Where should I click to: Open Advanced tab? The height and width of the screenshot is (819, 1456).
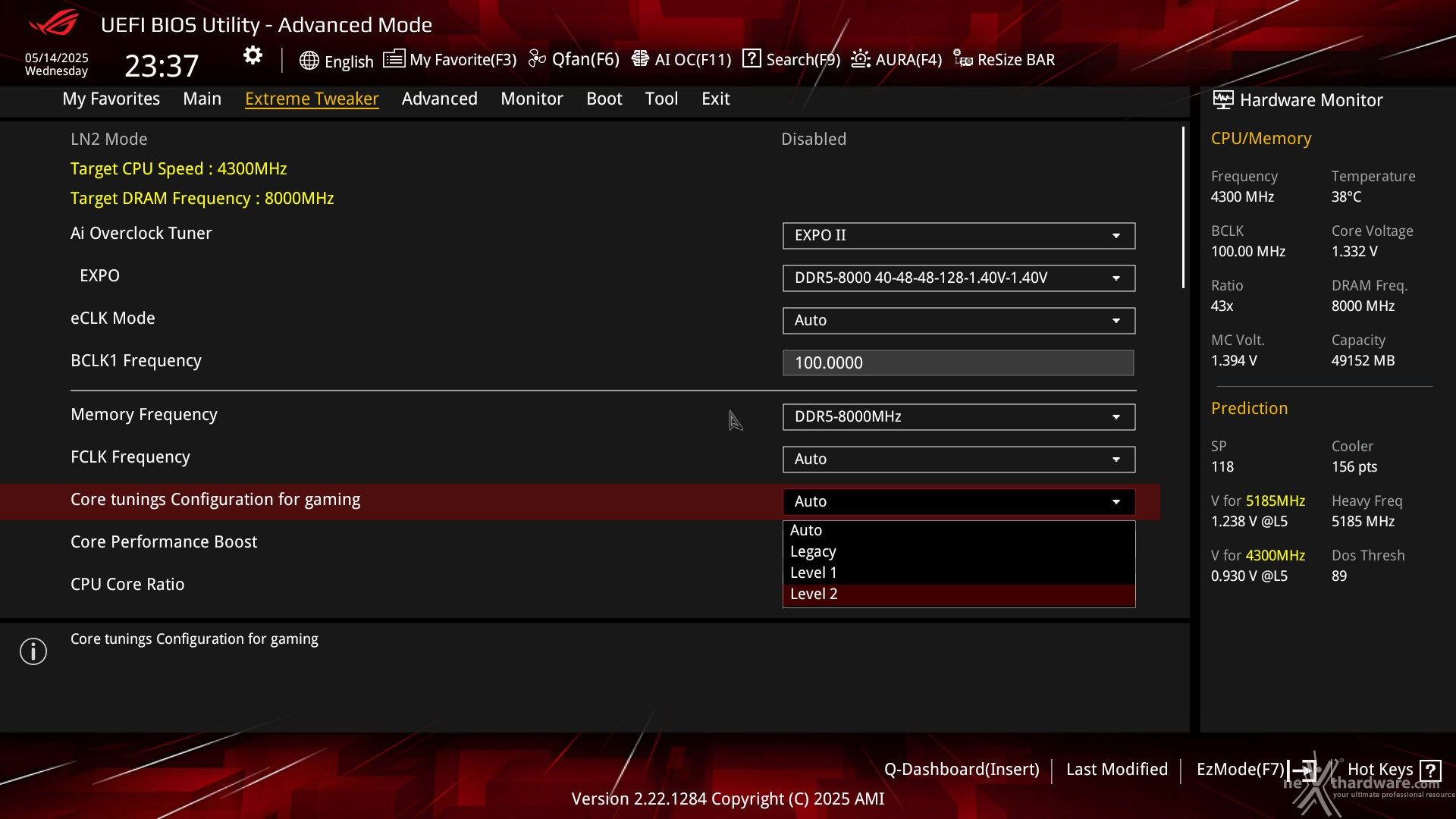pyautogui.click(x=440, y=99)
